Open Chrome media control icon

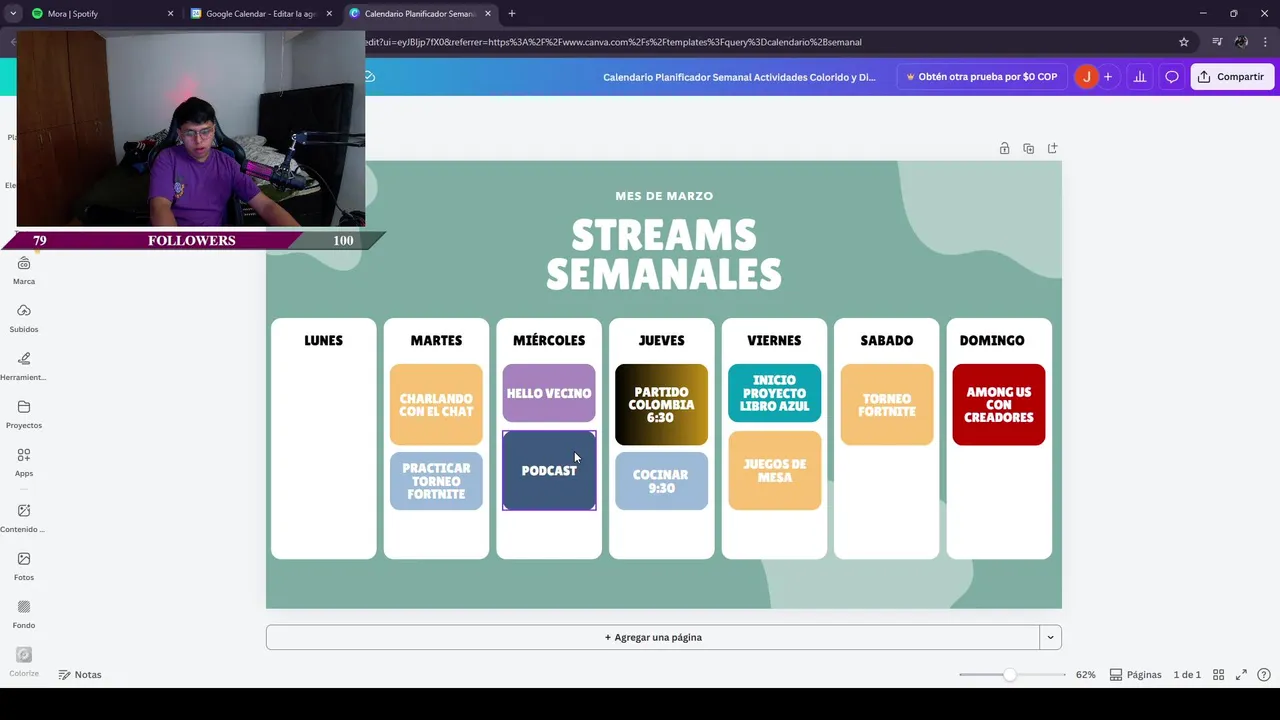(1217, 42)
